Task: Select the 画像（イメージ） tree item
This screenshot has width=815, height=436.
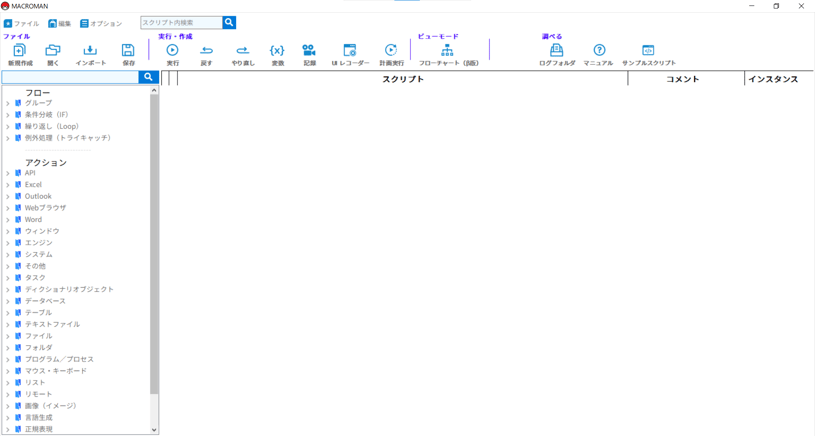Action: tap(51, 405)
